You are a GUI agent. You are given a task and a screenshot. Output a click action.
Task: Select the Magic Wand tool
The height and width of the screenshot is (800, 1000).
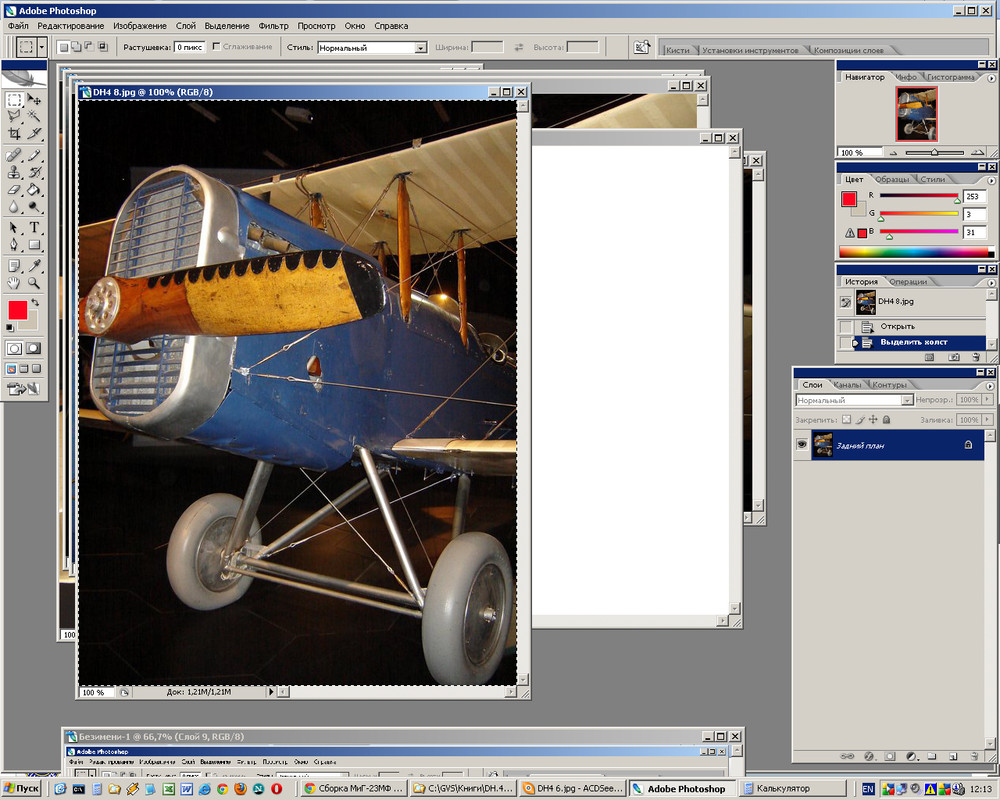click(x=34, y=115)
